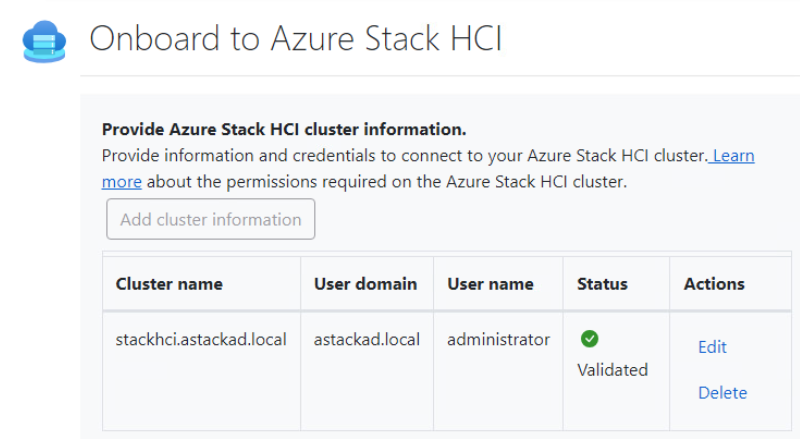Image resolution: width=800 pixels, height=439 pixels.
Task: Click the Azure Stack HCI cloud icon
Action: pos(44,41)
